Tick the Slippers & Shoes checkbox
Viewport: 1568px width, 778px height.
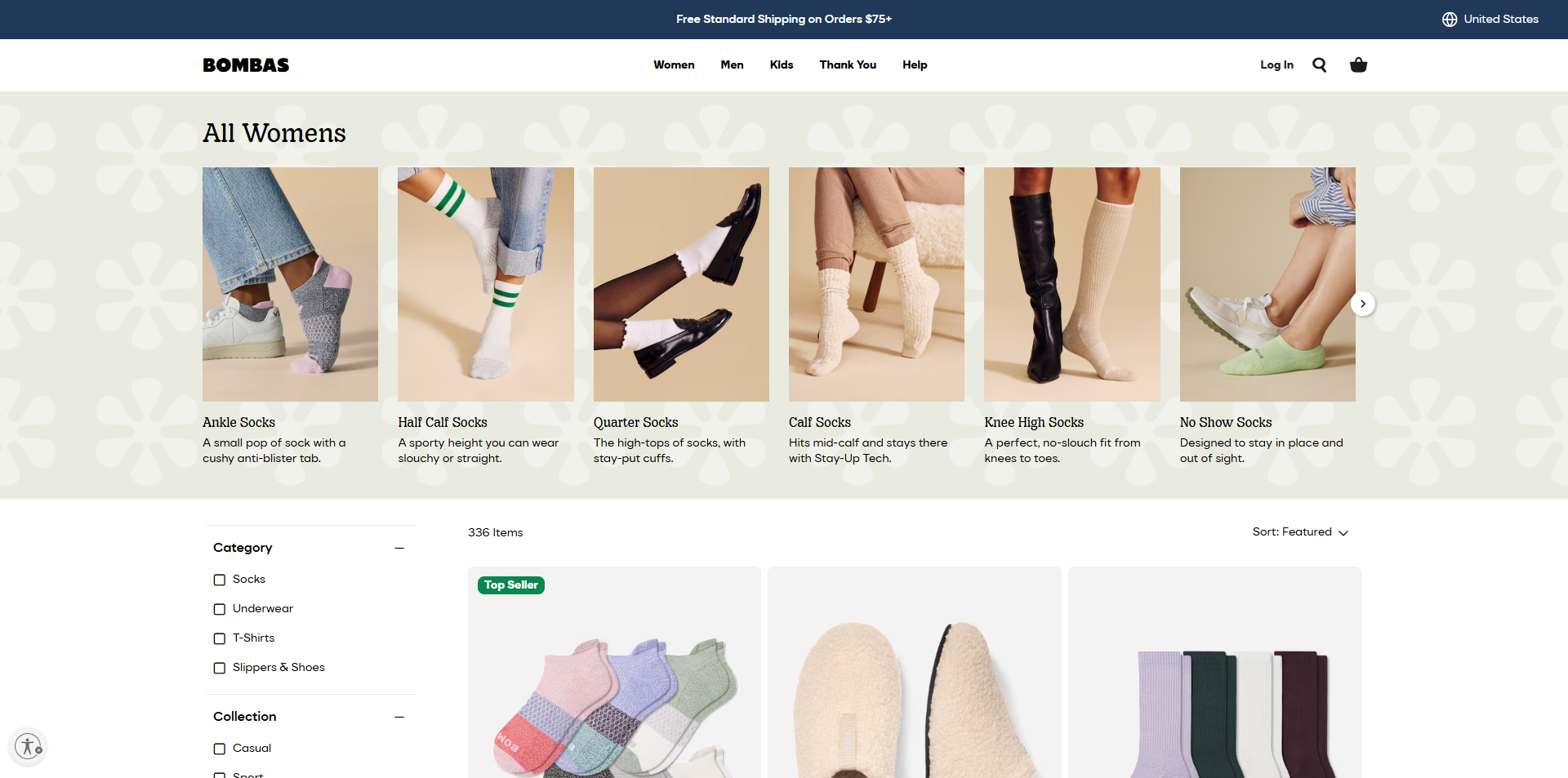(x=220, y=668)
